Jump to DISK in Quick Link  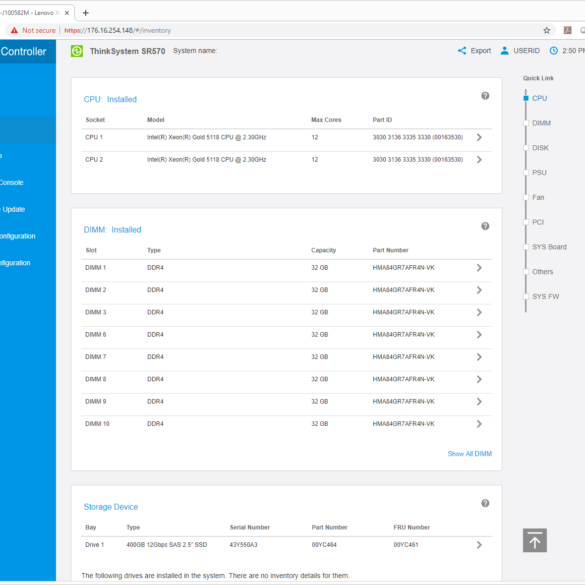tap(540, 148)
